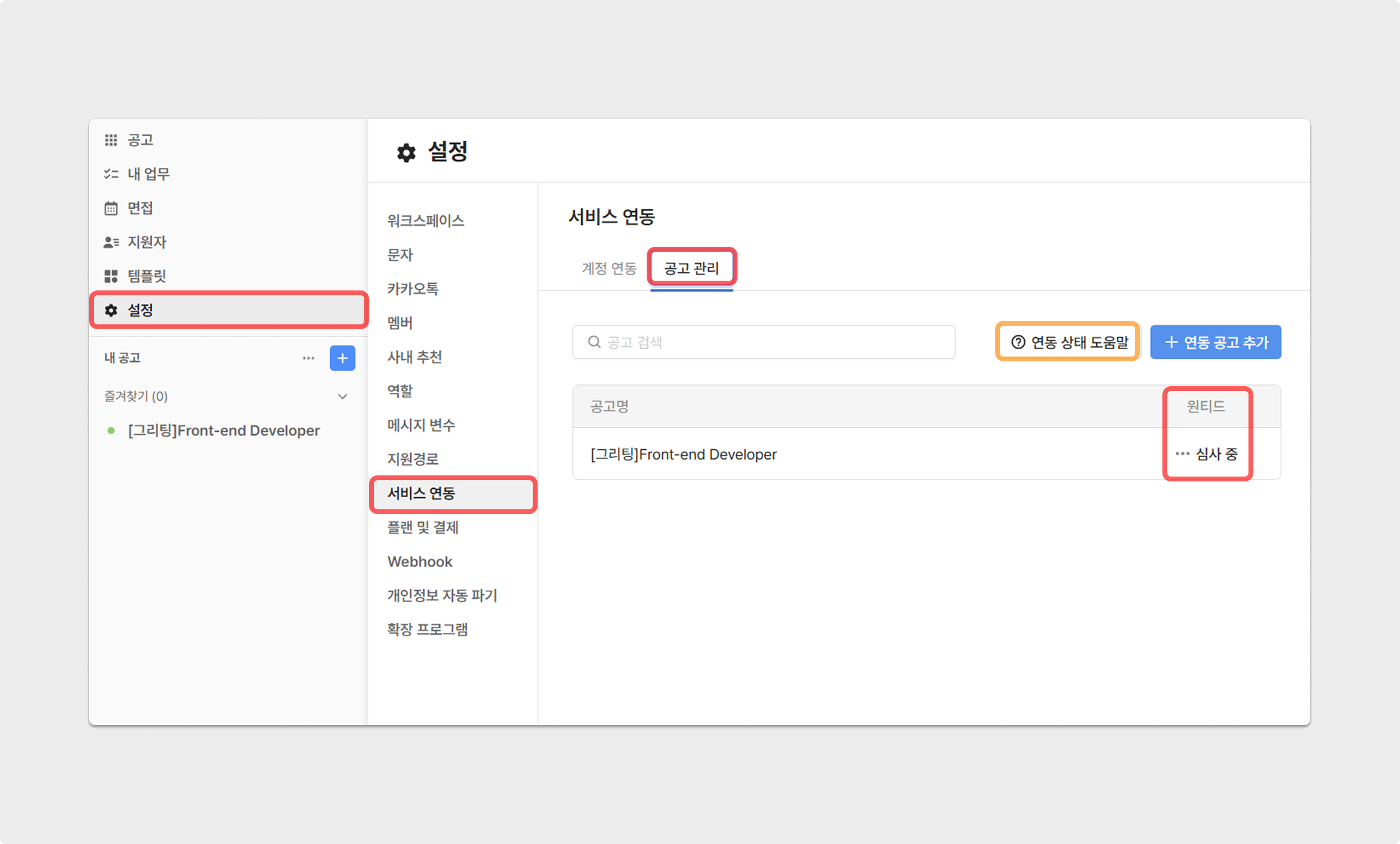Open the 내 공고 three-dot menu
Viewport: 1400px width, 844px height.
[x=308, y=358]
